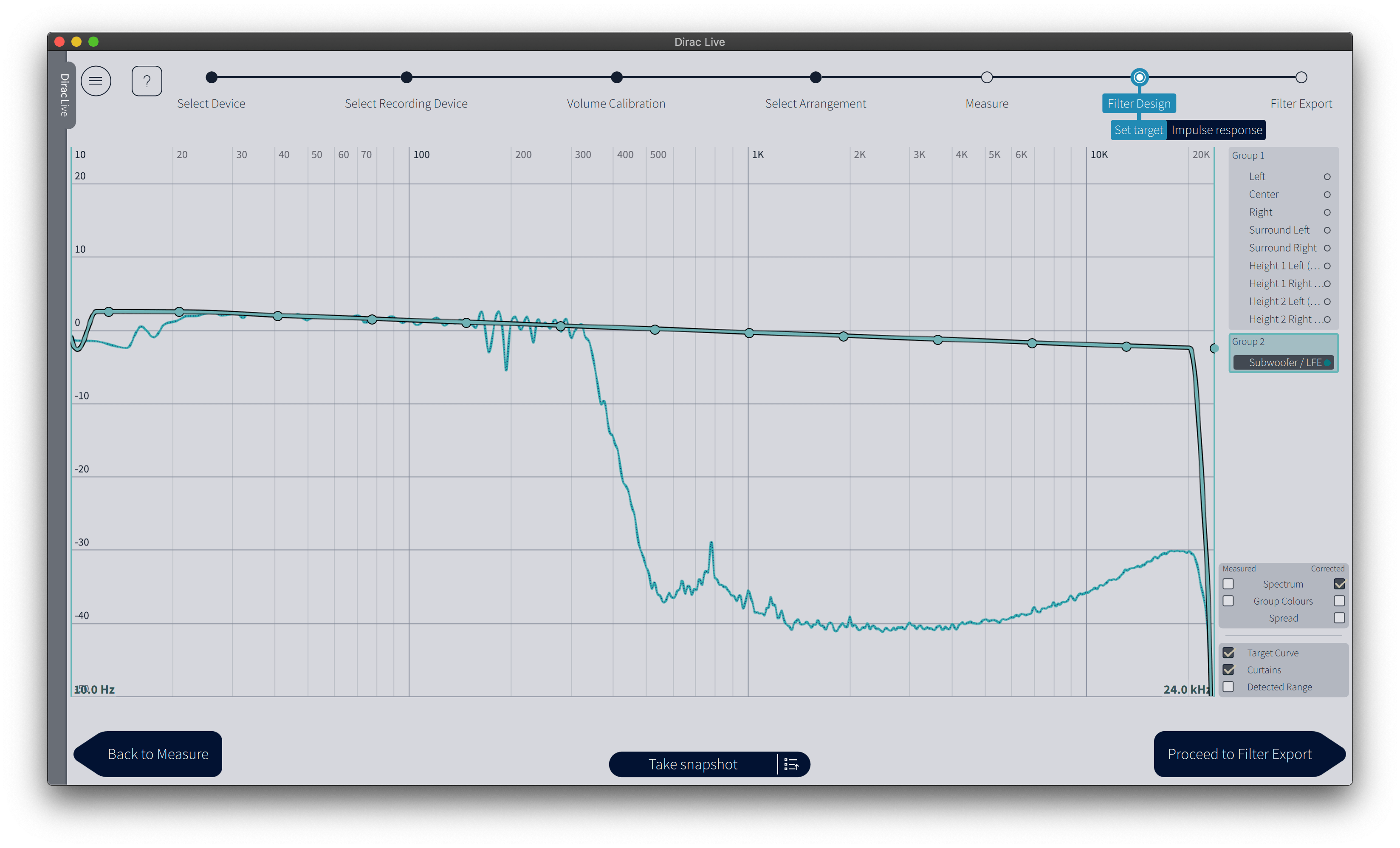The image size is (1400, 848).
Task: Click the target curve control point near 500 Hz
Action: (x=655, y=330)
